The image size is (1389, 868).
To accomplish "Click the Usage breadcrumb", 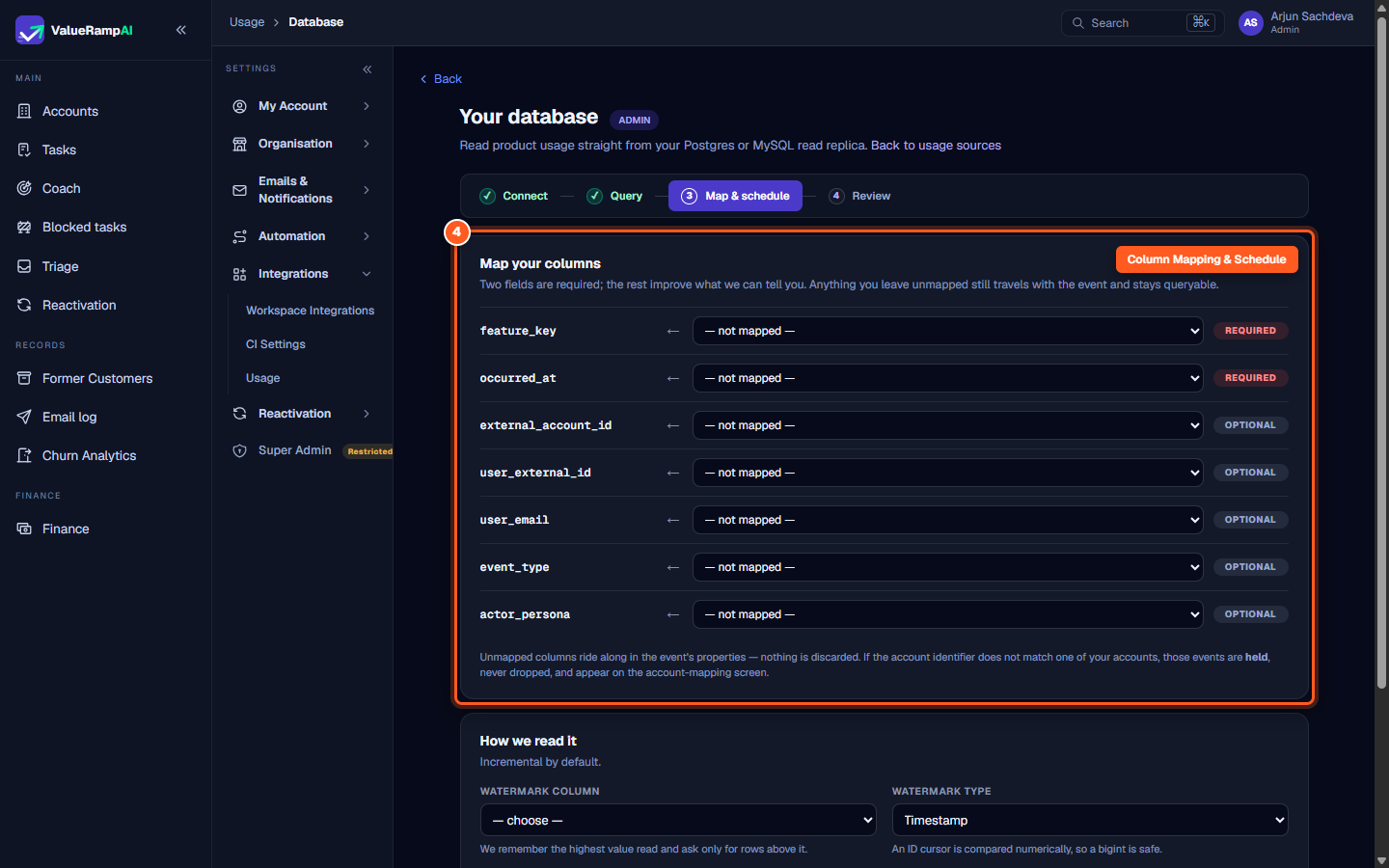I will [x=247, y=22].
